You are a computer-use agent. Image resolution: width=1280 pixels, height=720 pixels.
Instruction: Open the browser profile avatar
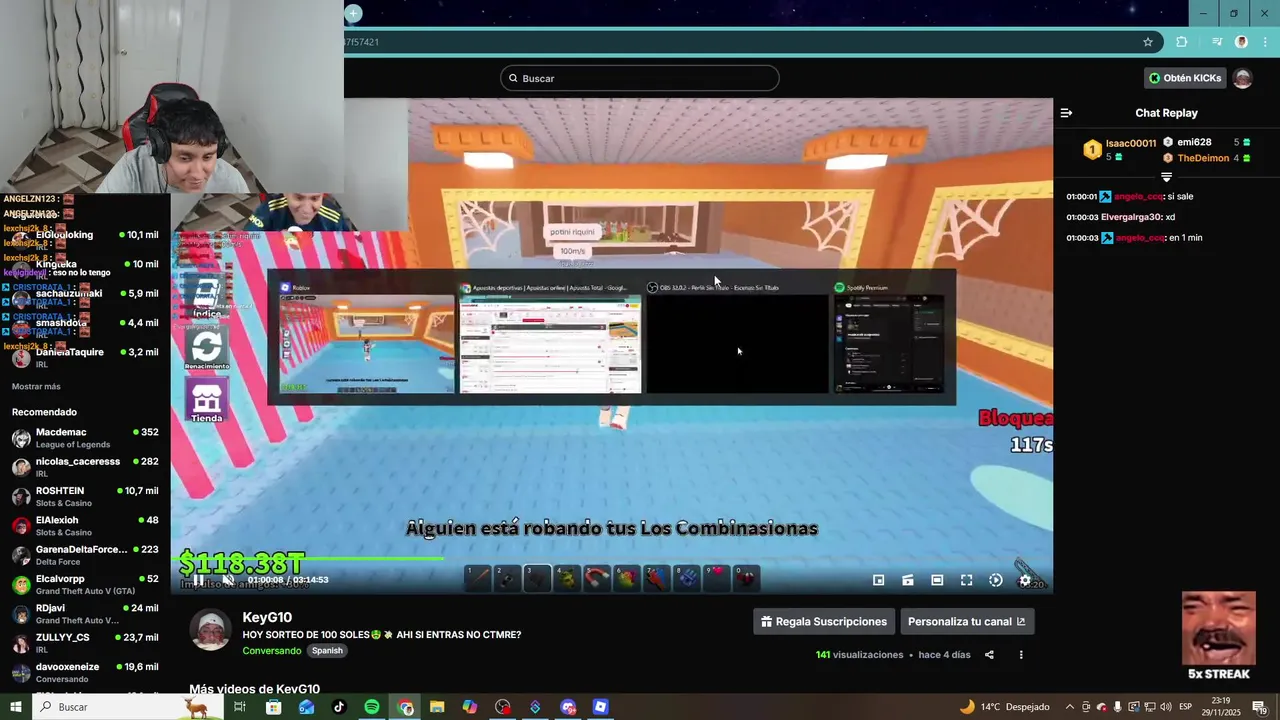[1241, 42]
